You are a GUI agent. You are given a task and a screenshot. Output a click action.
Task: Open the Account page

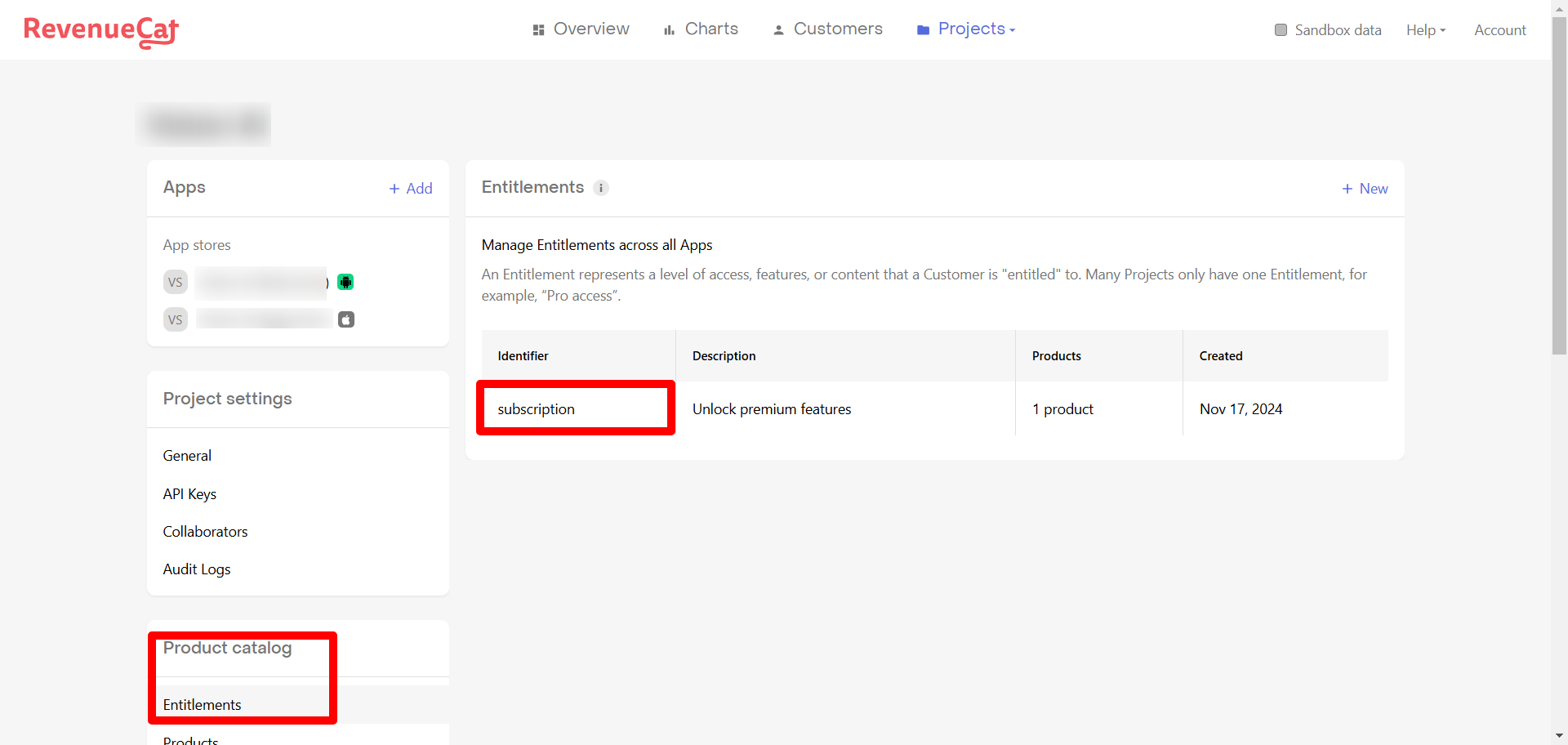coord(1499,30)
